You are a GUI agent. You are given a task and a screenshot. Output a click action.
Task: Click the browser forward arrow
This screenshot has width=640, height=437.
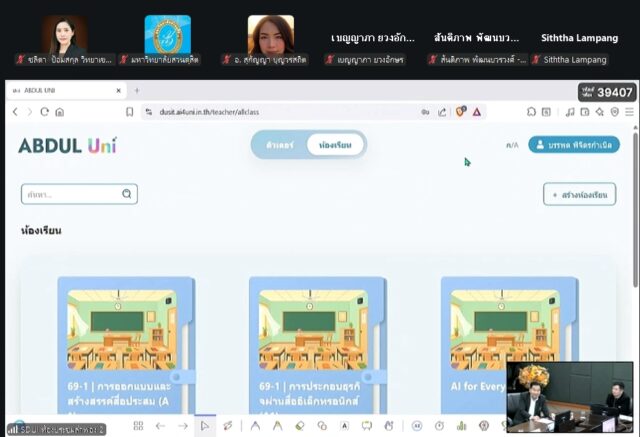pos(29,112)
